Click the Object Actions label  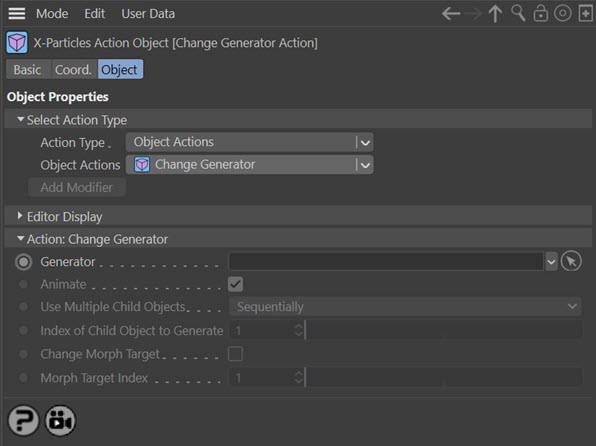(x=80, y=165)
